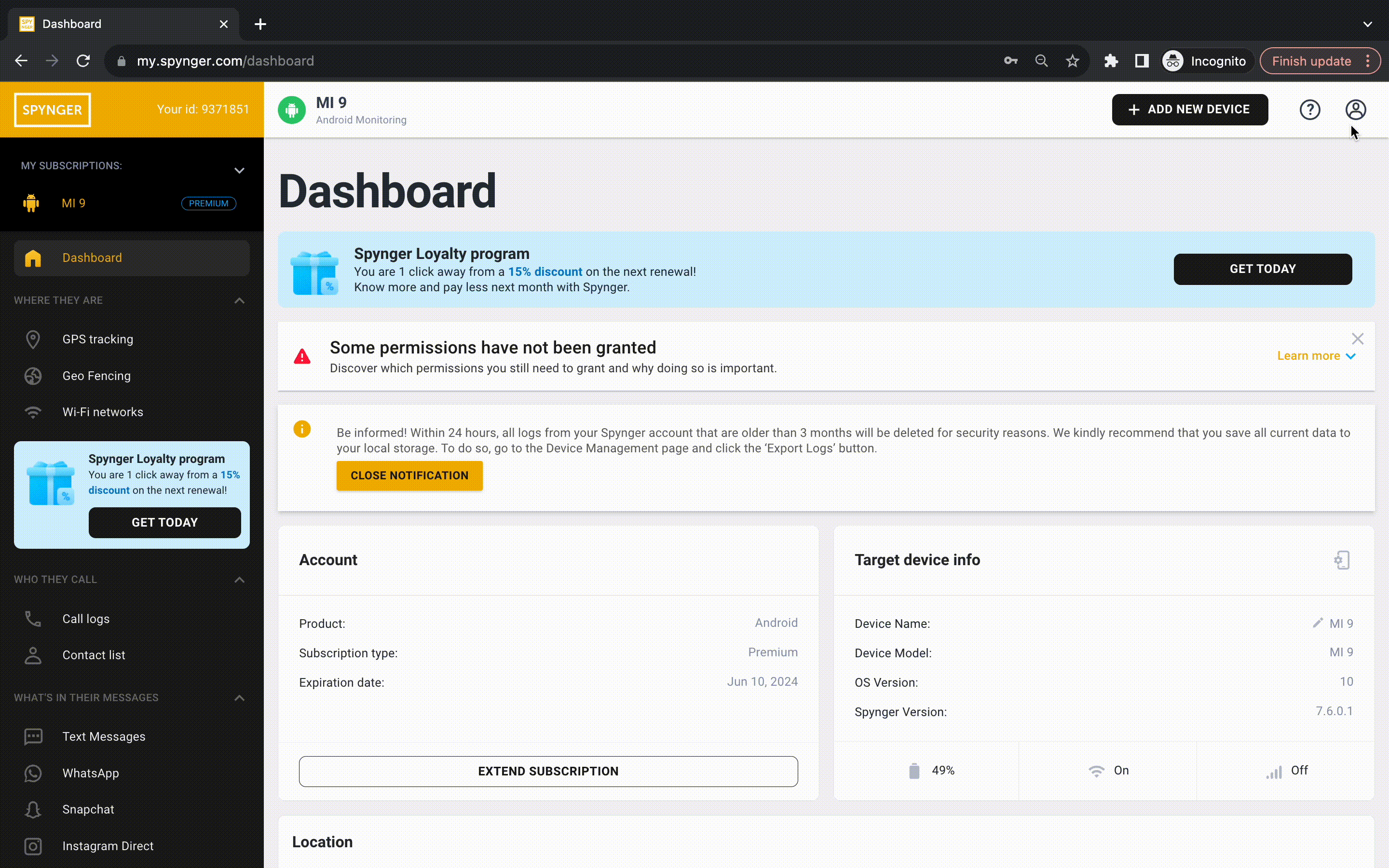Open Call logs section
This screenshot has width=1389, height=868.
click(86, 618)
